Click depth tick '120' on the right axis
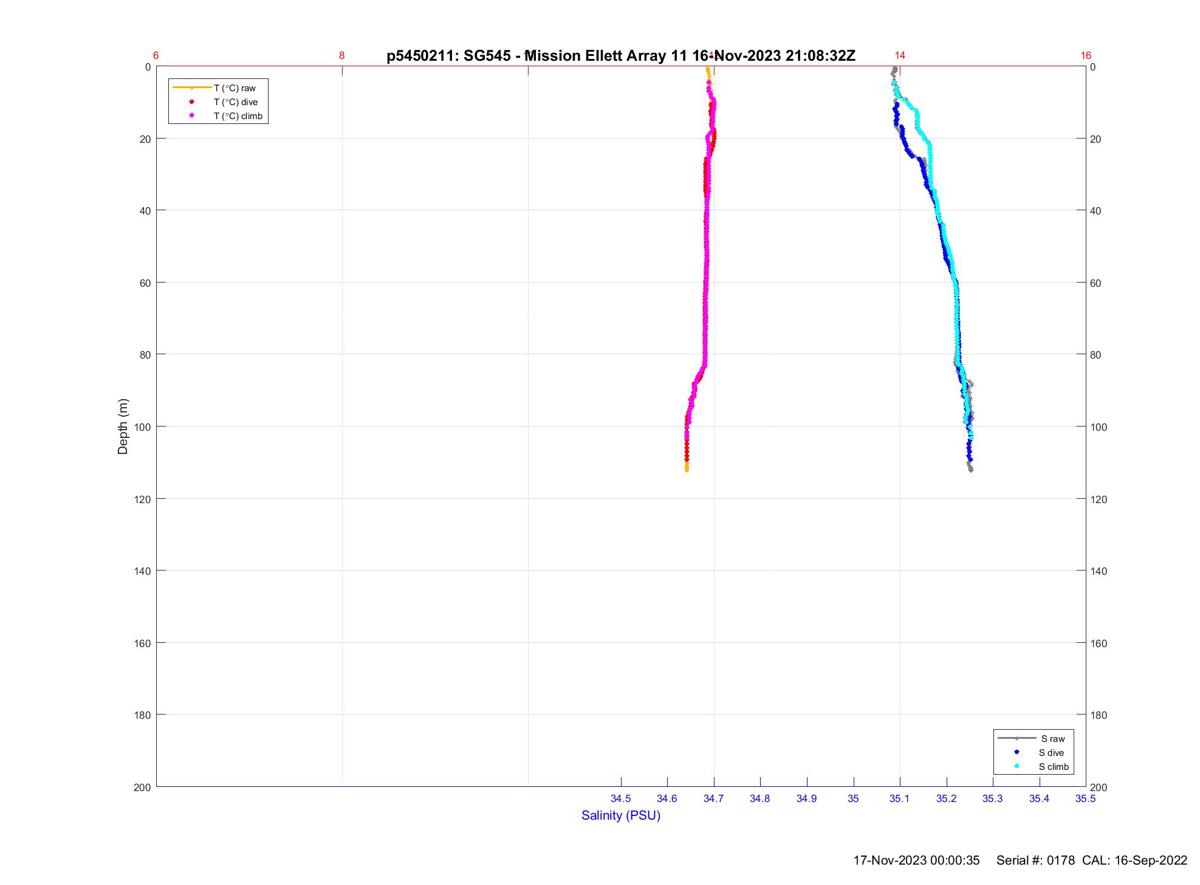 click(1099, 499)
